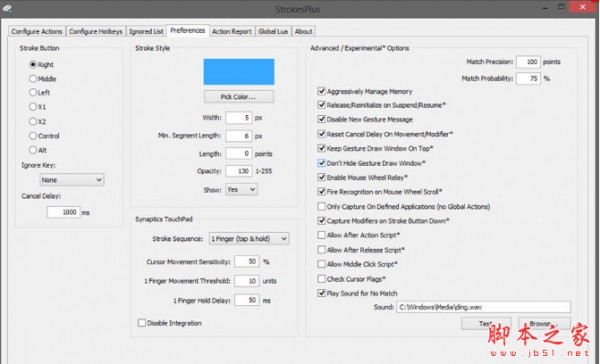Close the StrokesPlus window
600x364 pixels.
(583, 7)
